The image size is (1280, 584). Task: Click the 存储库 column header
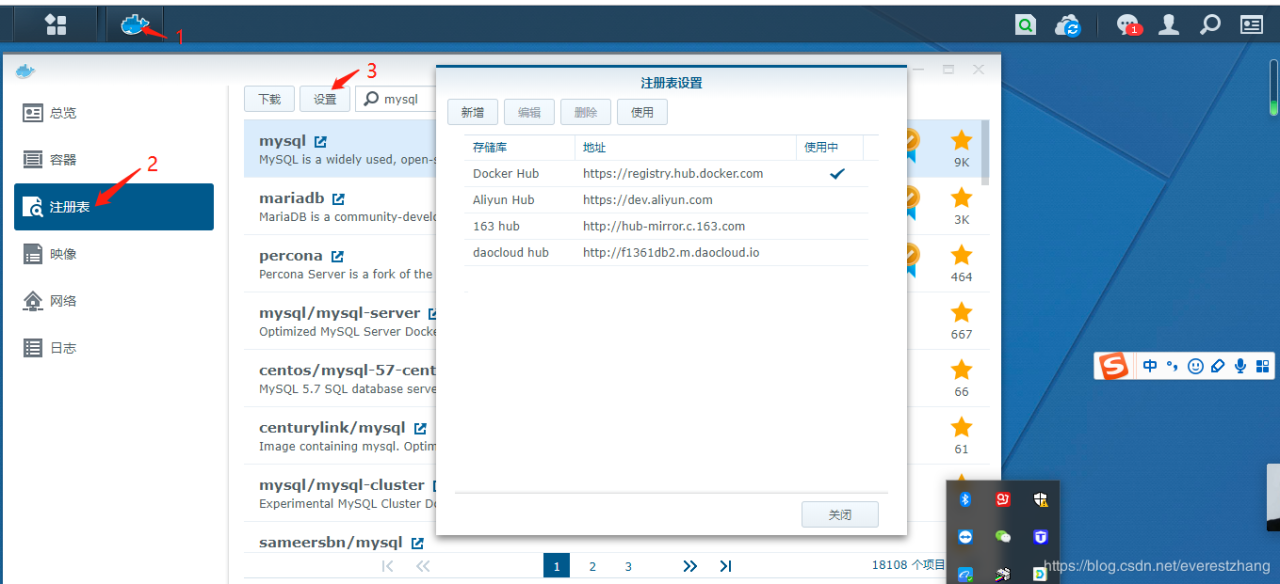click(520, 147)
